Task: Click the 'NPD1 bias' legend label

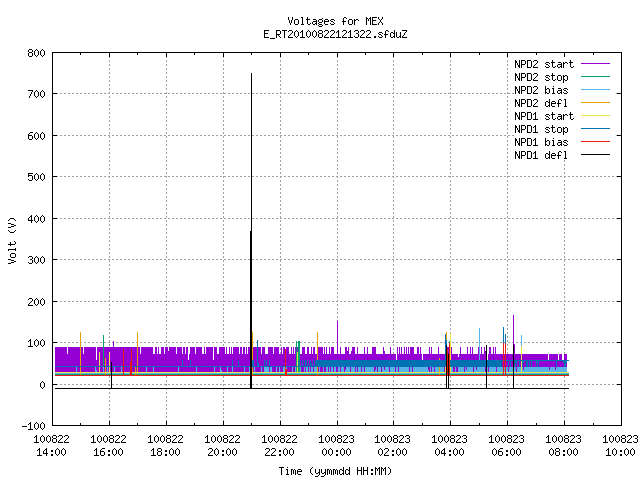Action: tap(541, 142)
